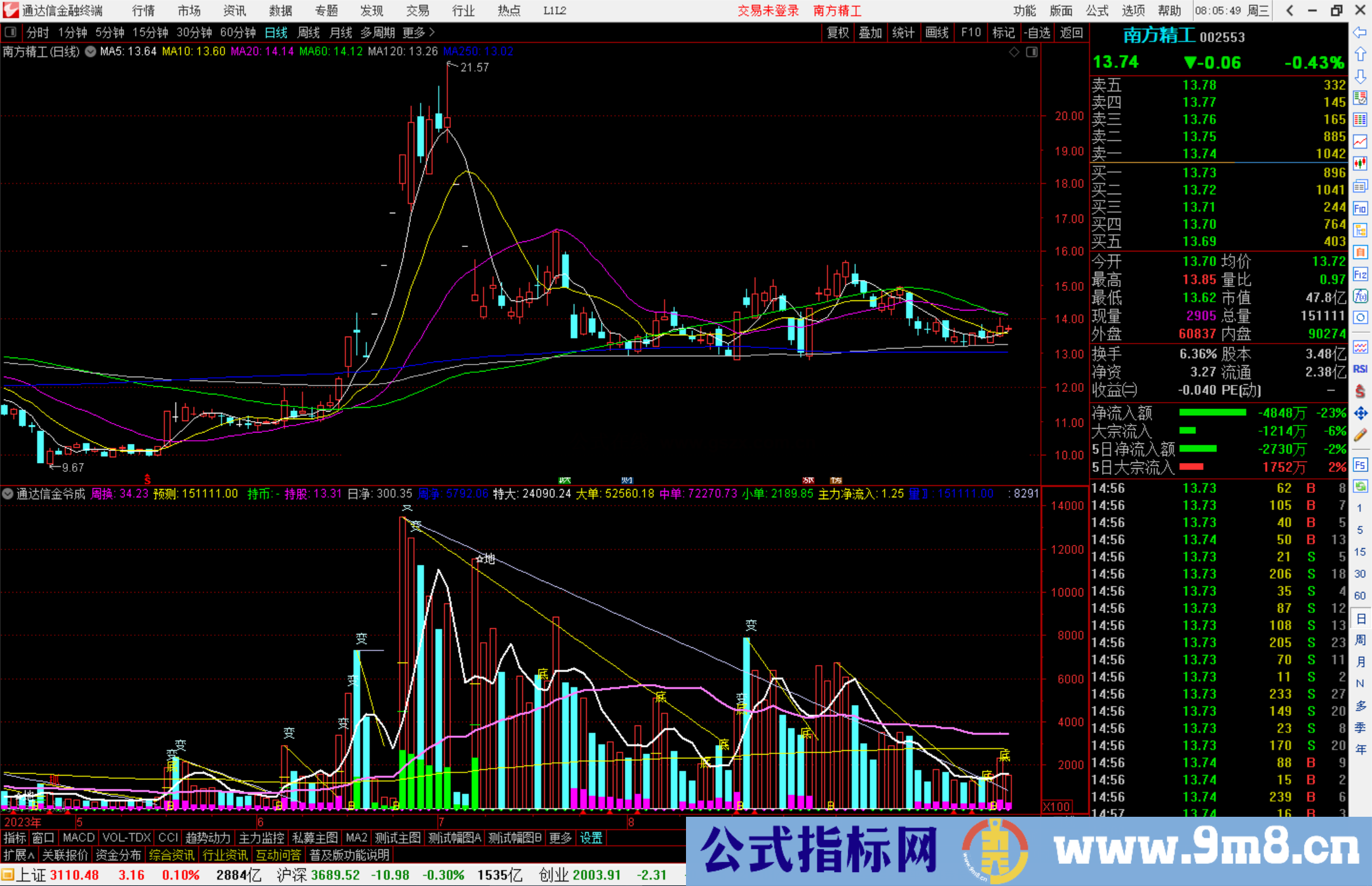Click the 9.67 low price marker
Image resolution: width=1372 pixels, height=886 pixels.
[72, 467]
